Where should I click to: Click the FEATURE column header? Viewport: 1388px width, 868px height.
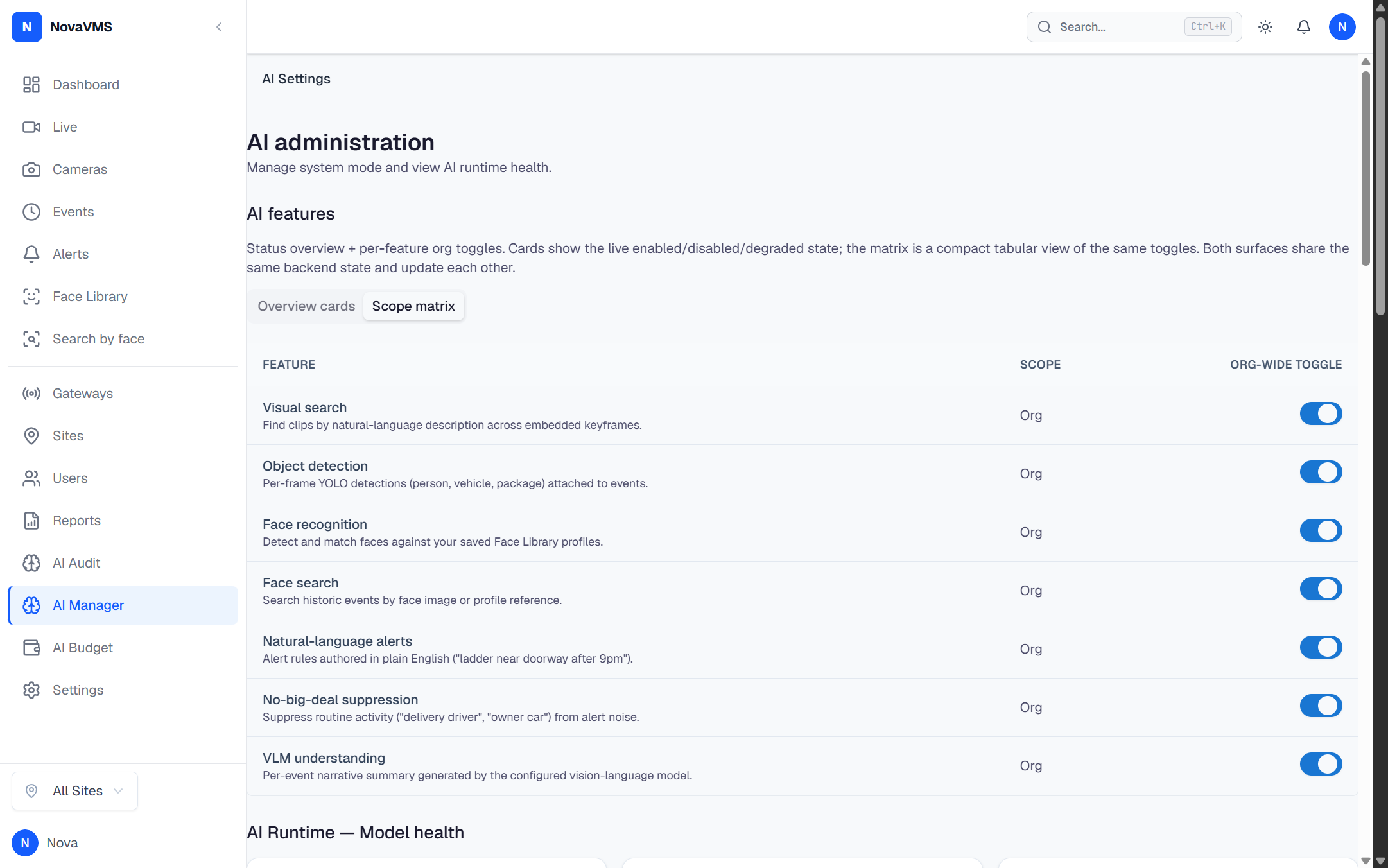click(289, 365)
